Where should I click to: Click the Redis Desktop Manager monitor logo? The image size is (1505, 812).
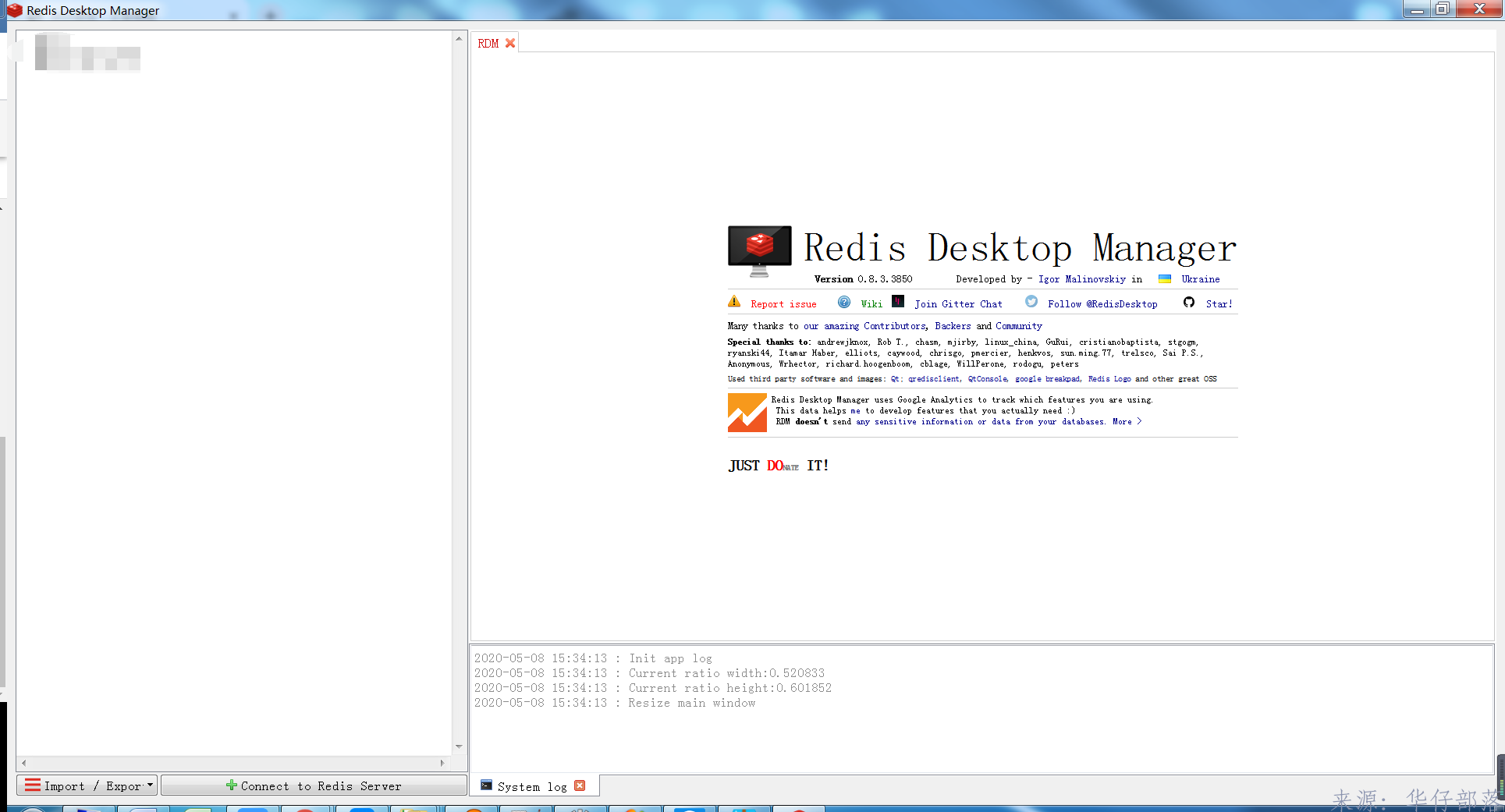pyautogui.click(x=759, y=250)
